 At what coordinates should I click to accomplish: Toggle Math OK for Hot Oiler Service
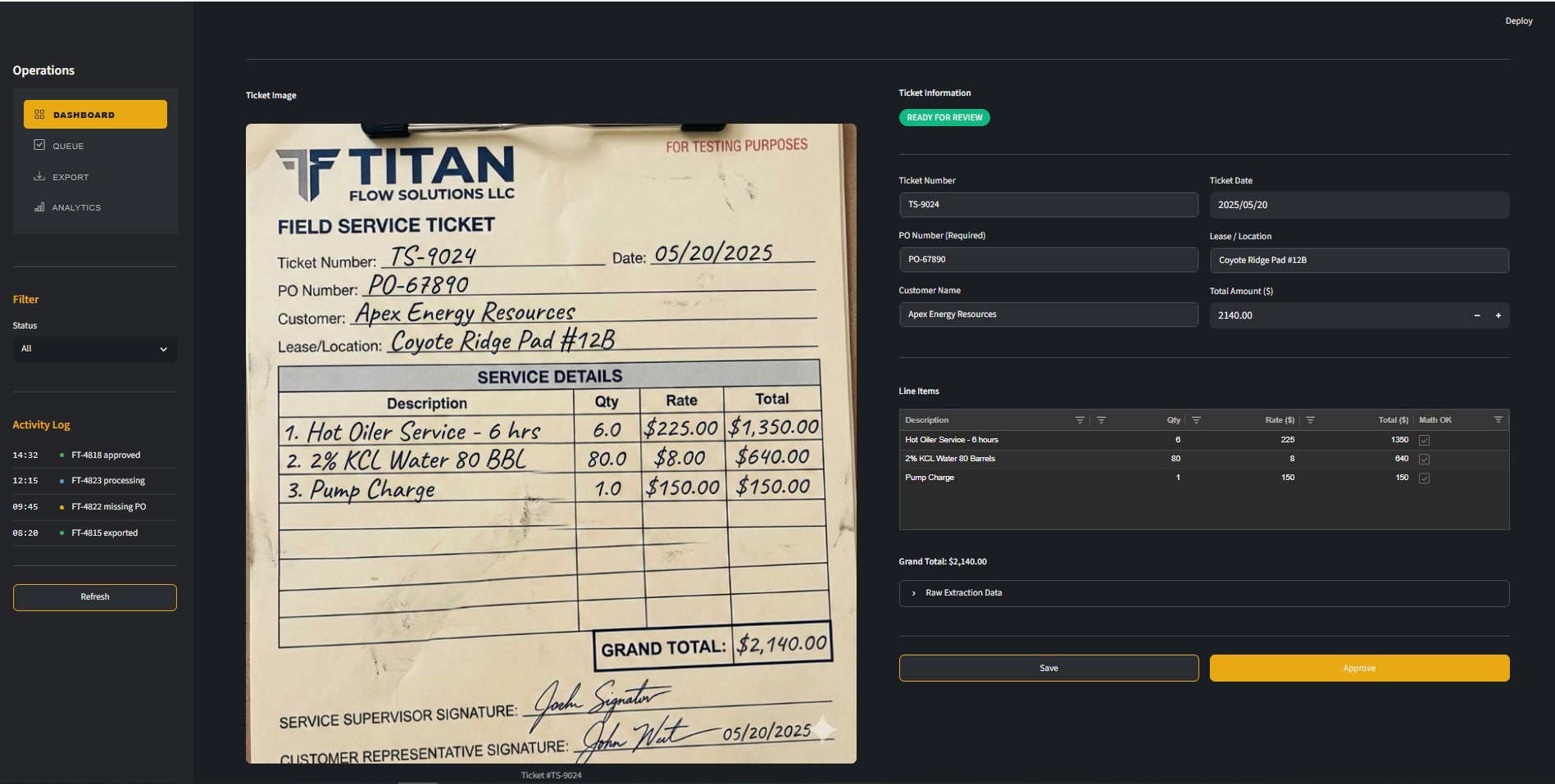1424,441
